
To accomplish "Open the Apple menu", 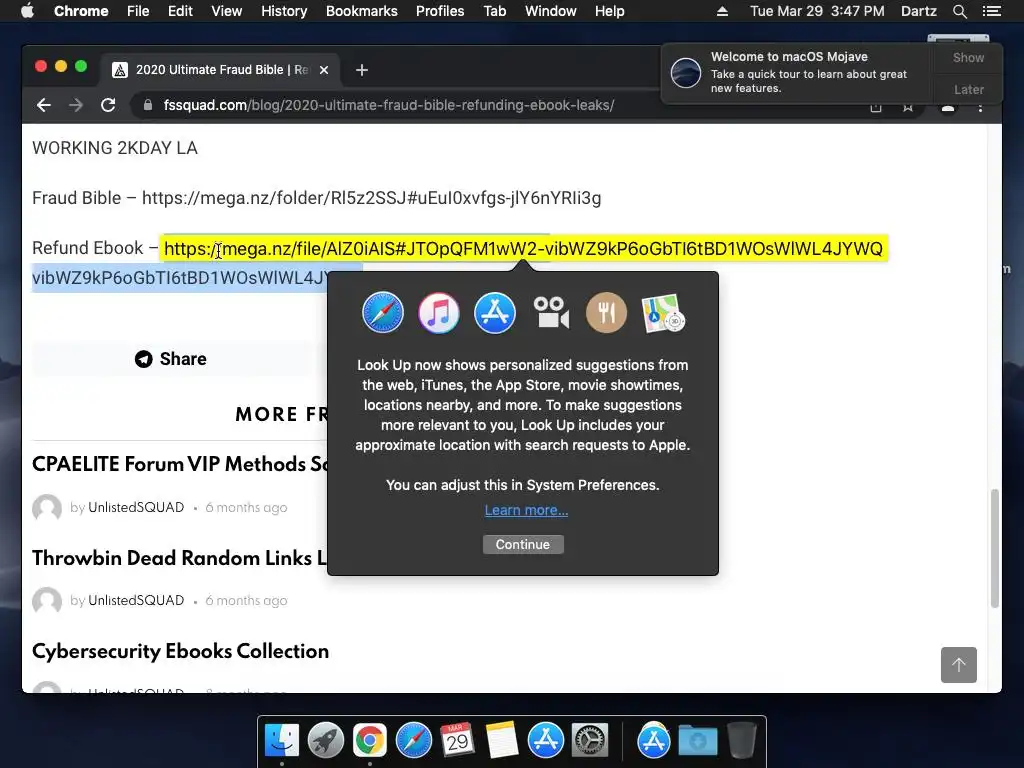I will coord(27,11).
